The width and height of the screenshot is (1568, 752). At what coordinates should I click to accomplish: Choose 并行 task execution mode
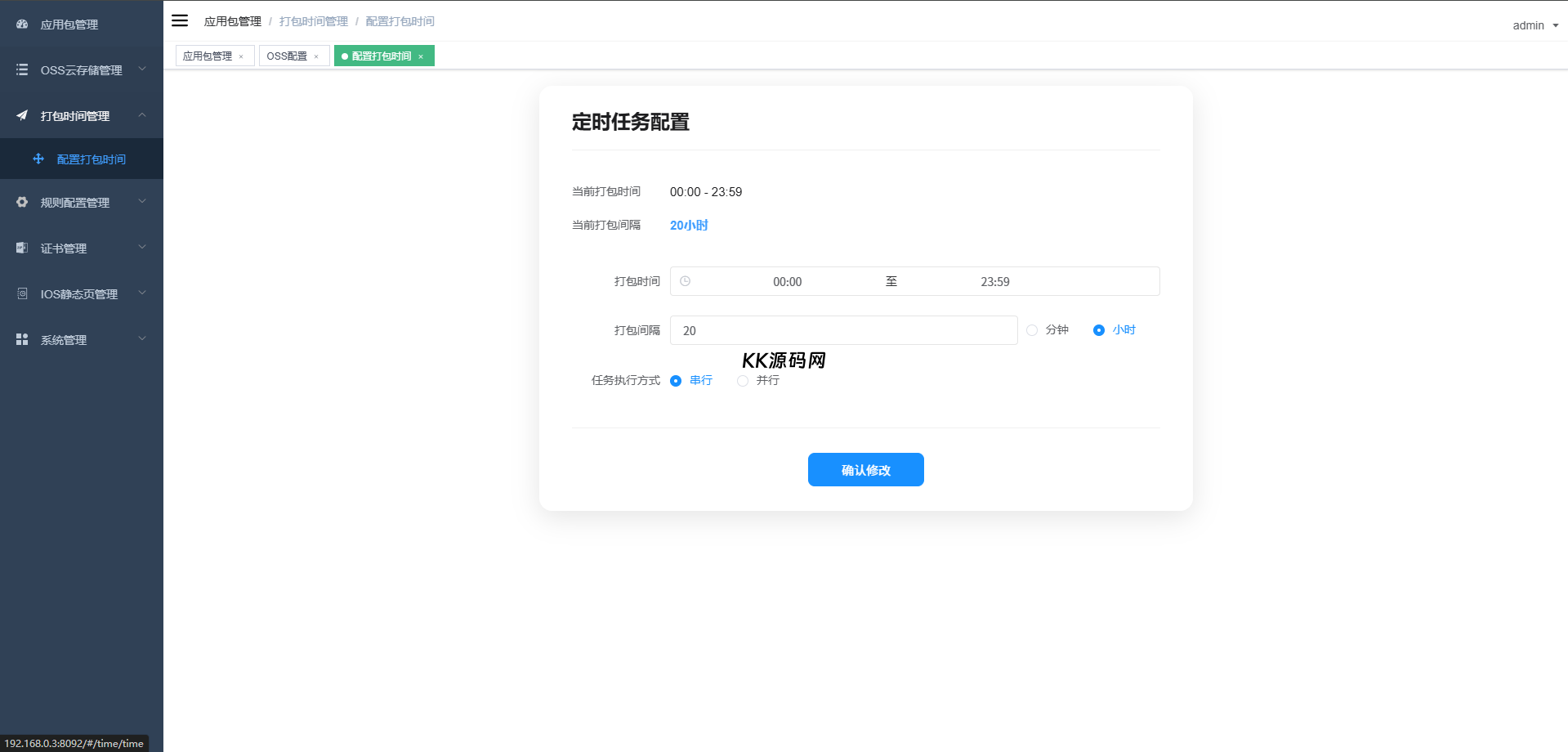click(743, 381)
